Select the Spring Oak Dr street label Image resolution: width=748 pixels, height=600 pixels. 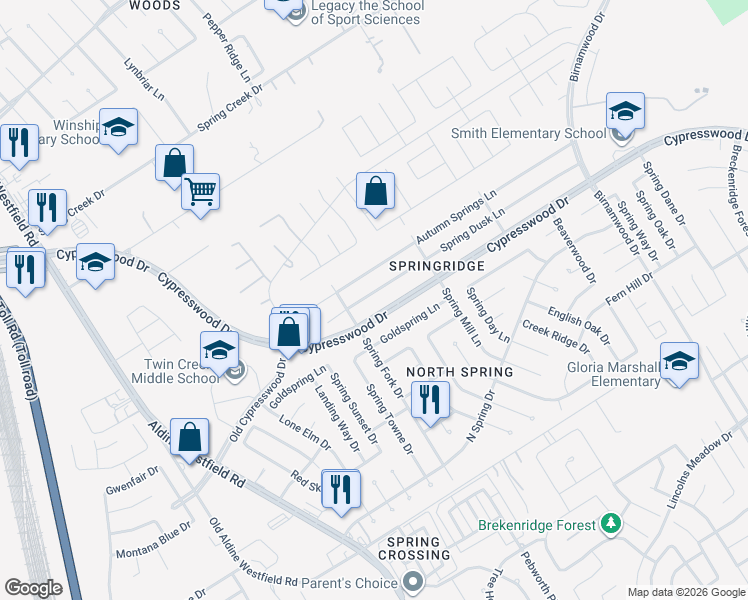coord(655,220)
